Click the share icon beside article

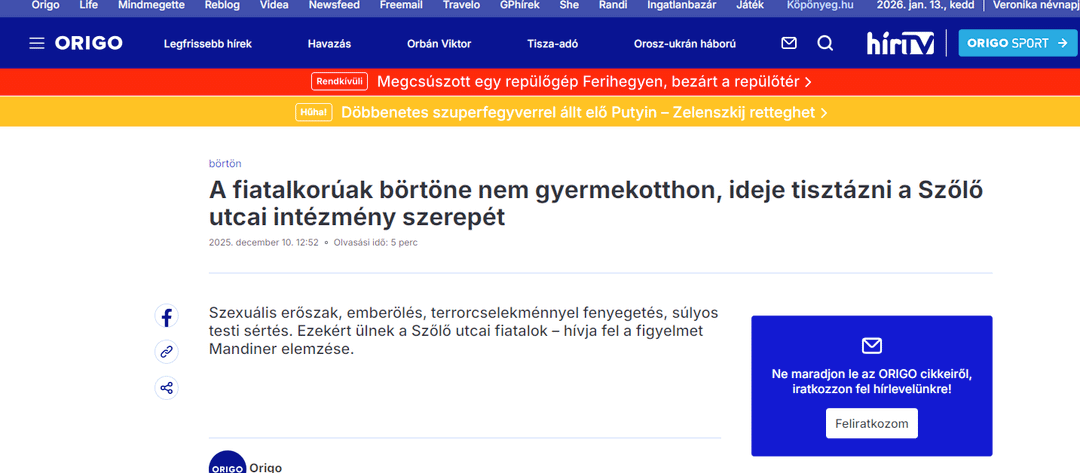pos(167,388)
